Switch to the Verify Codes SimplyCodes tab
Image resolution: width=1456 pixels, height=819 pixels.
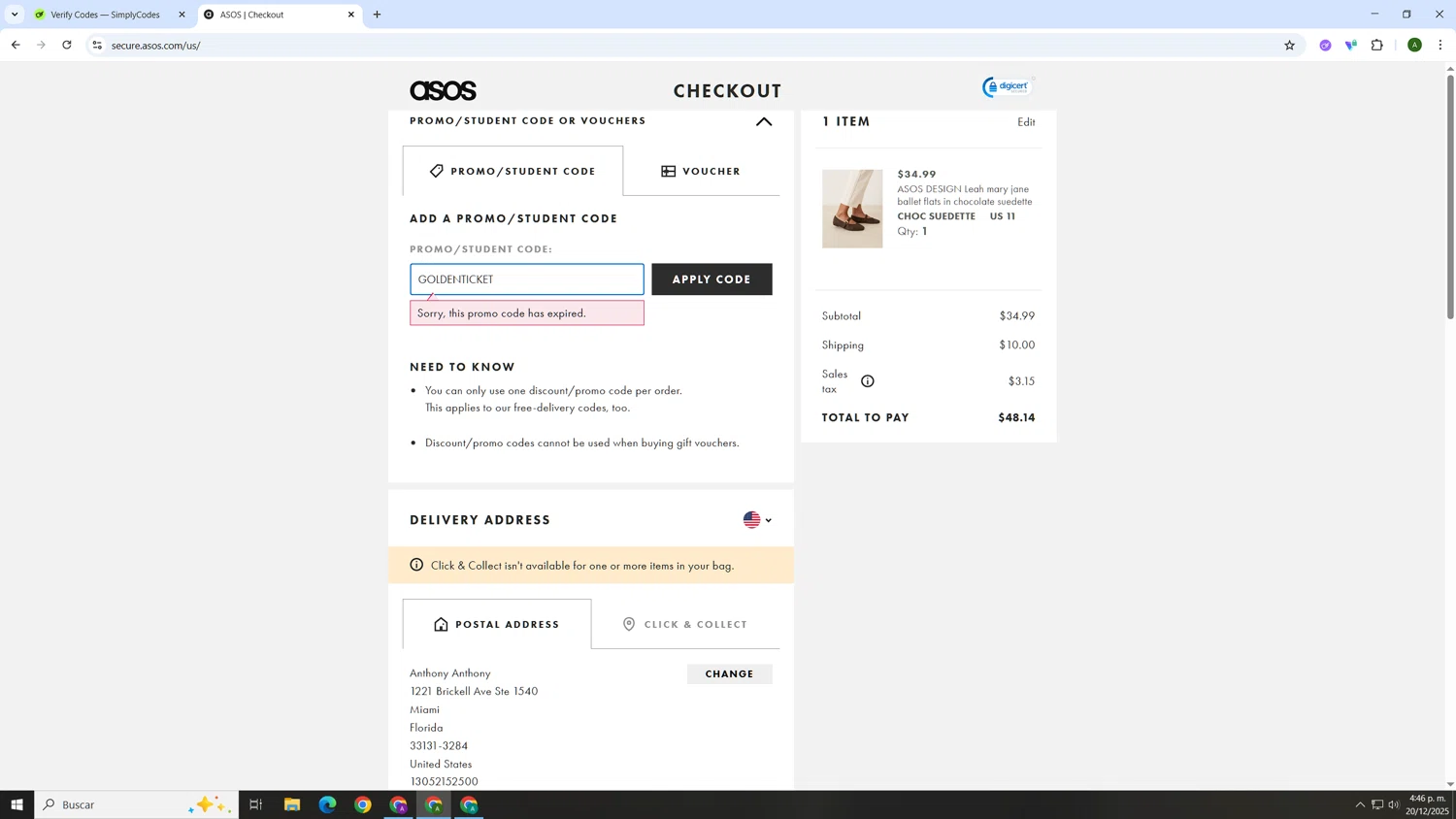(x=105, y=15)
